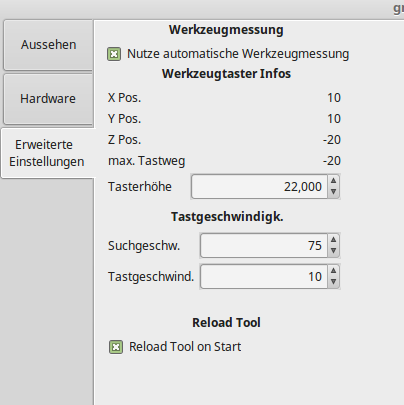Lower Tastgeschwind. value with down arrow

pos(333,282)
